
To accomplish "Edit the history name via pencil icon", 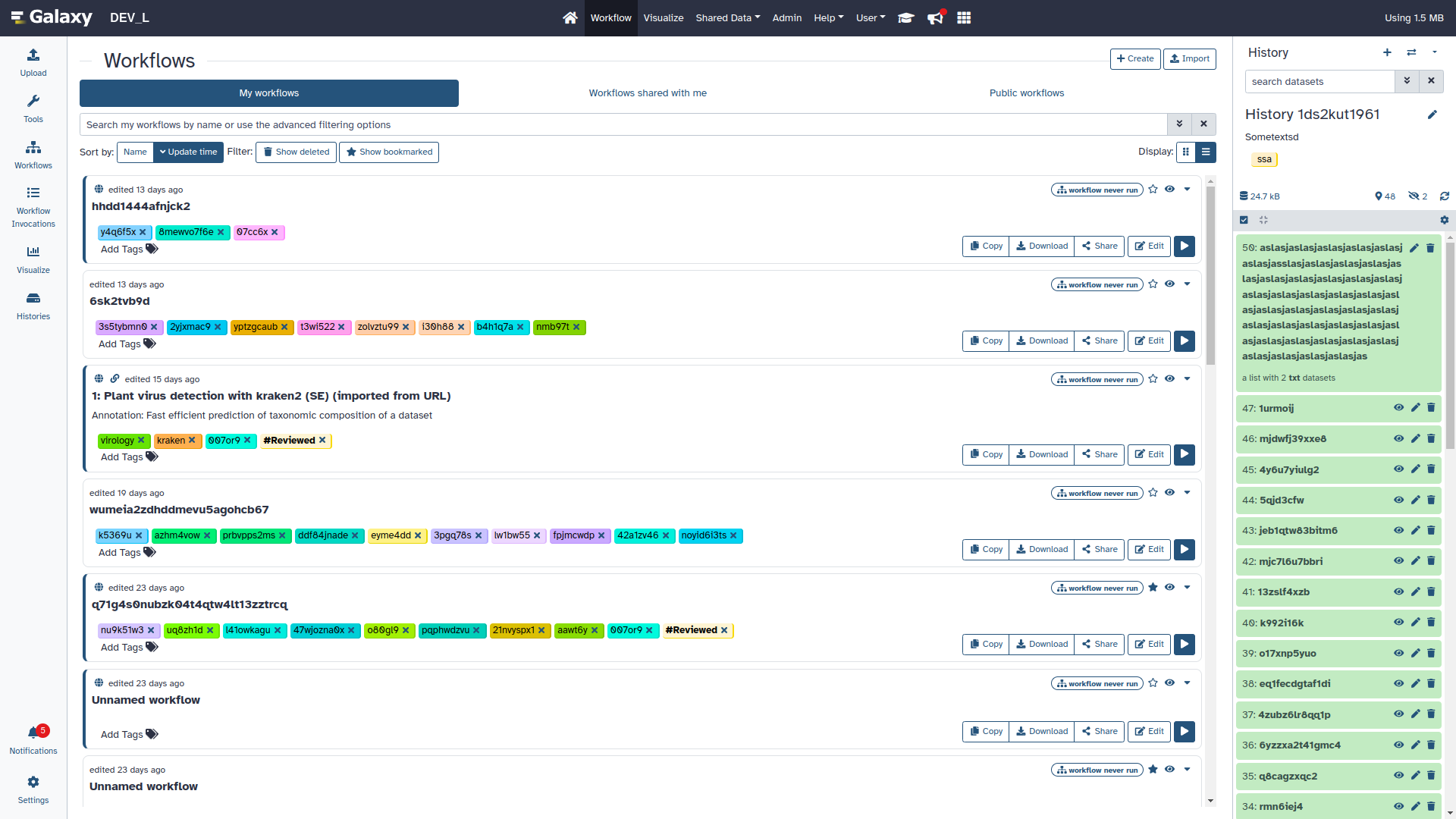I will tap(1432, 115).
